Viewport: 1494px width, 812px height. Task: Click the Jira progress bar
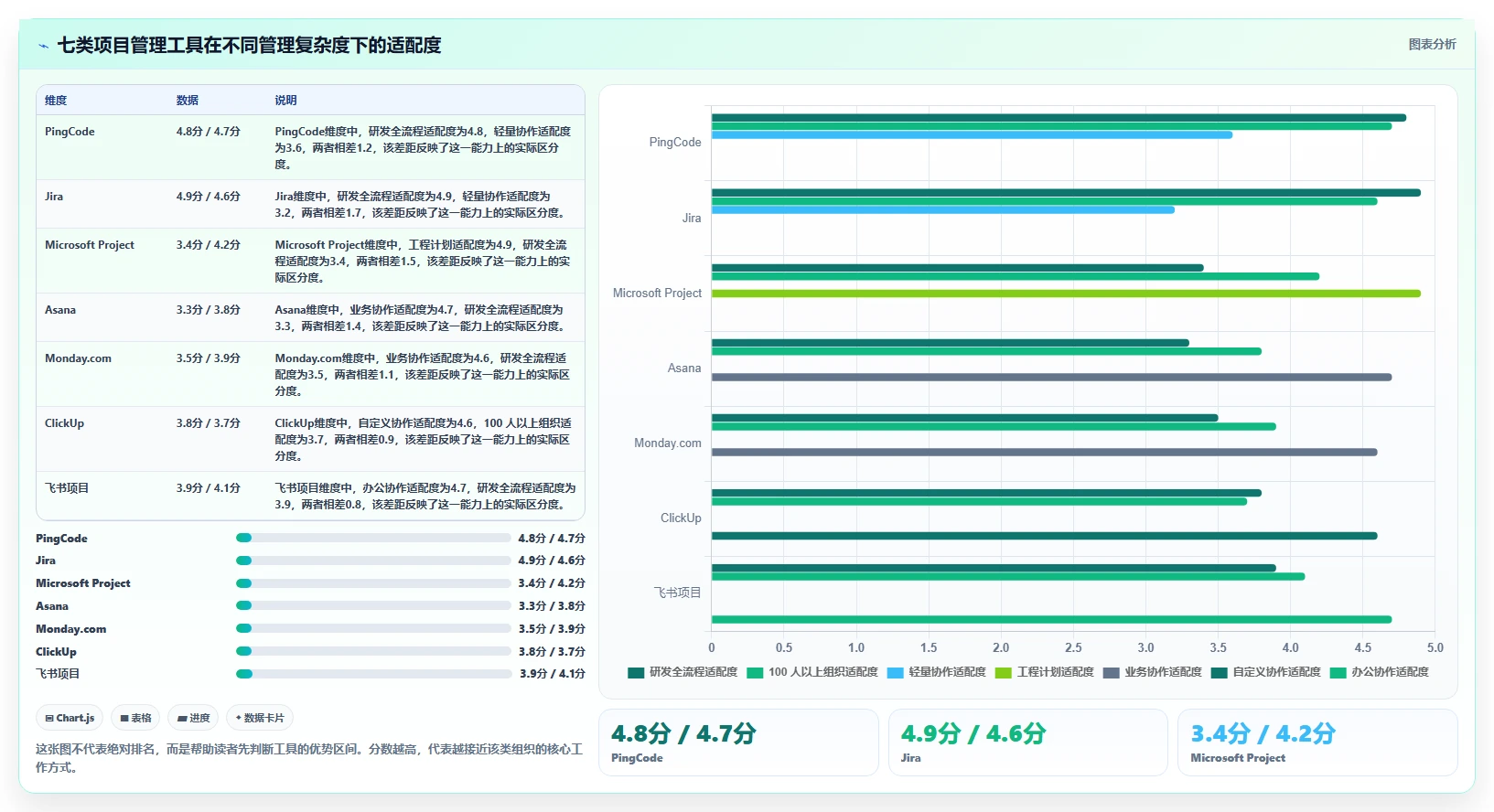click(x=373, y=561)
